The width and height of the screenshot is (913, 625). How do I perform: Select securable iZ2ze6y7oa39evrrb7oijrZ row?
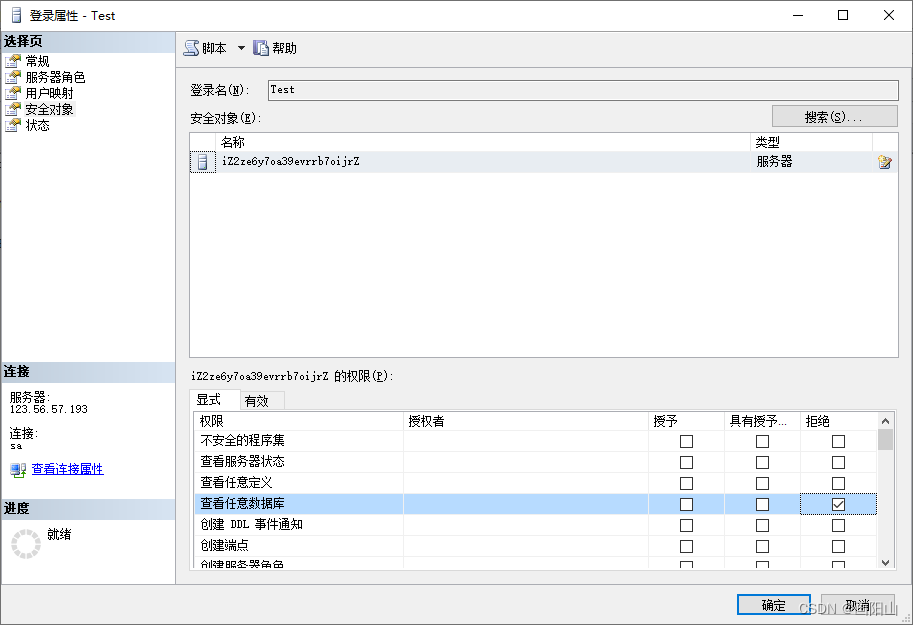[x=544, y=162]
